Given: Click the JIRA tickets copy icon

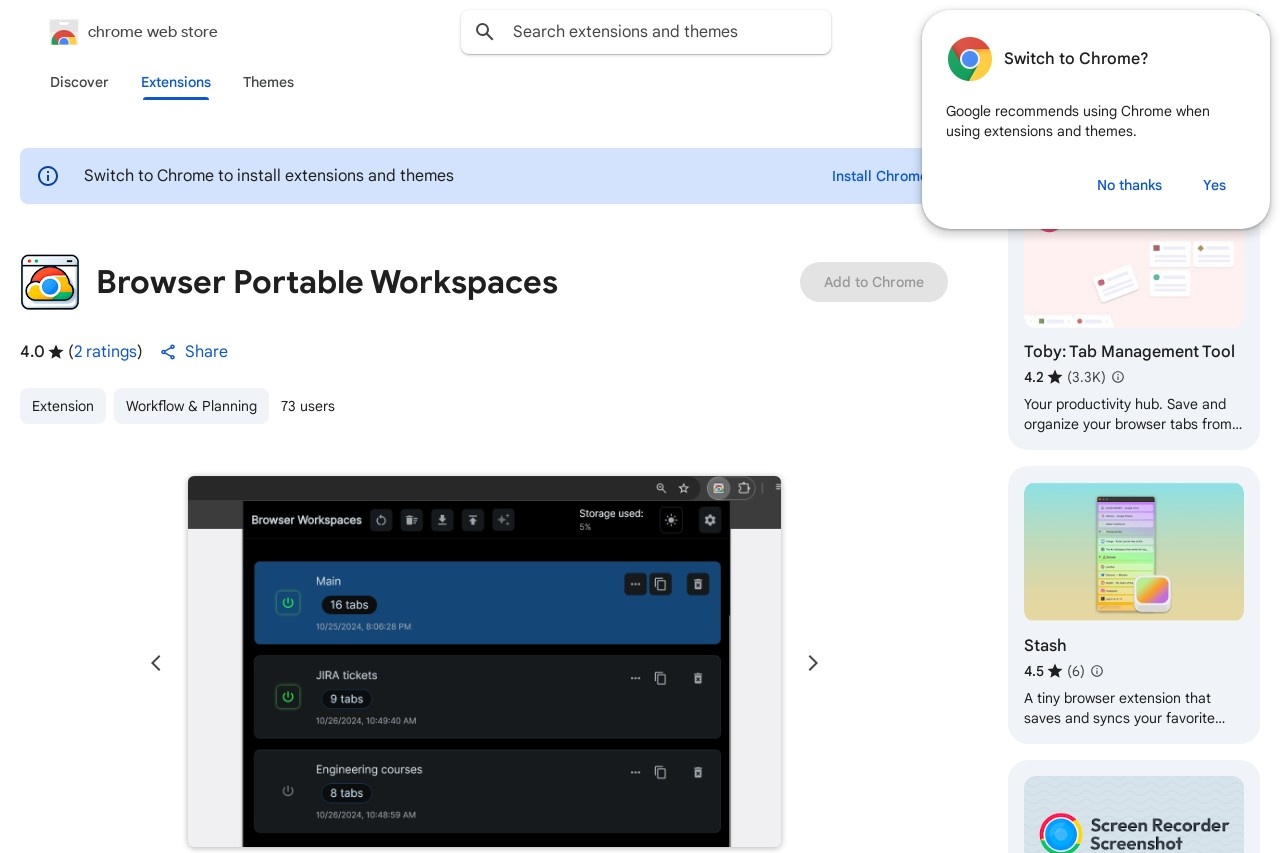Looking at the screenshot, I should (x=660, y=678).
